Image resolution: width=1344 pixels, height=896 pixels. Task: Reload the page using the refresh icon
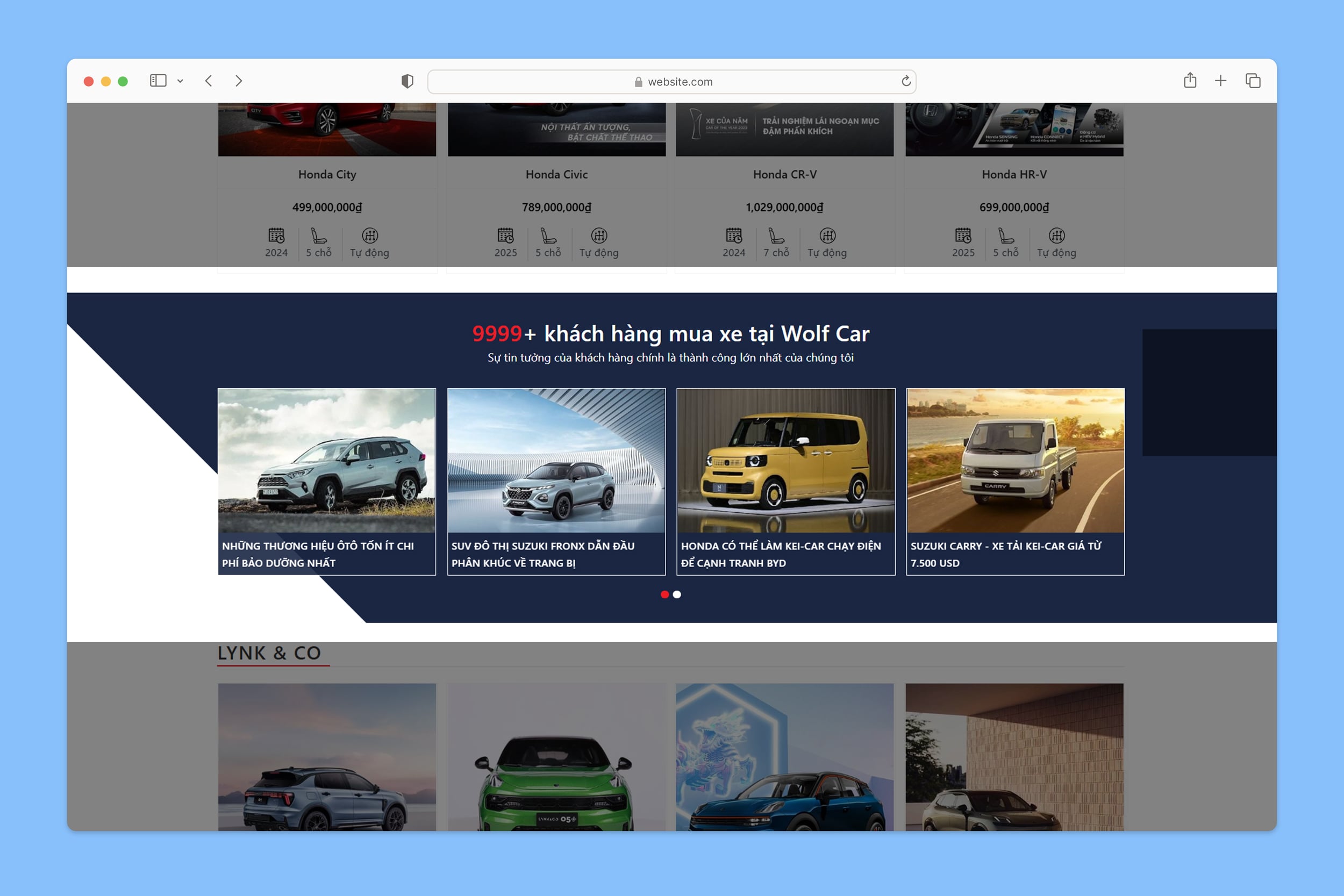coord(906,81)
